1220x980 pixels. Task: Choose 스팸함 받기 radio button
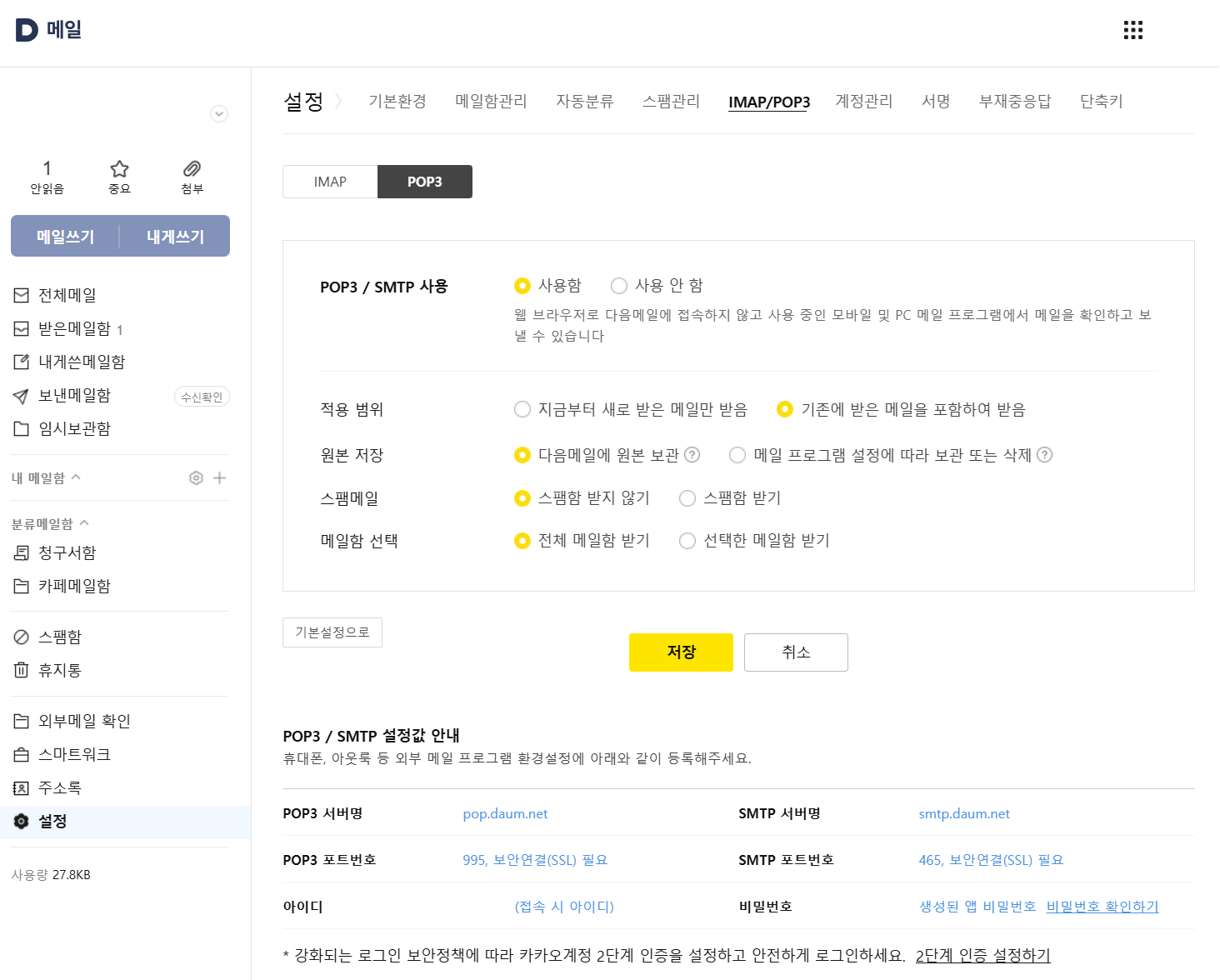(687, 498)
